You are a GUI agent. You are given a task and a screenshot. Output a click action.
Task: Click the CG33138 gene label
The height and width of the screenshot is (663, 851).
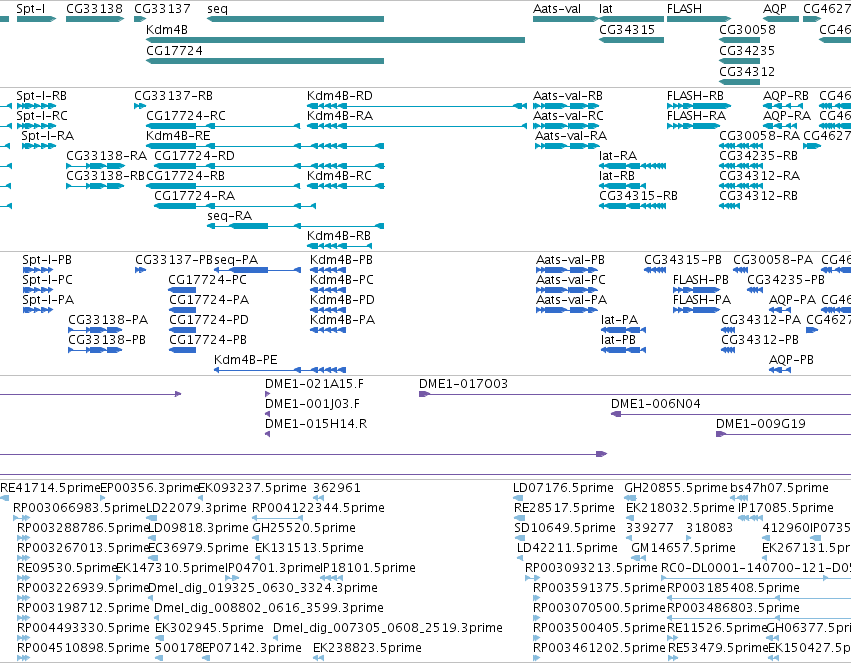(x=94, y=9)
